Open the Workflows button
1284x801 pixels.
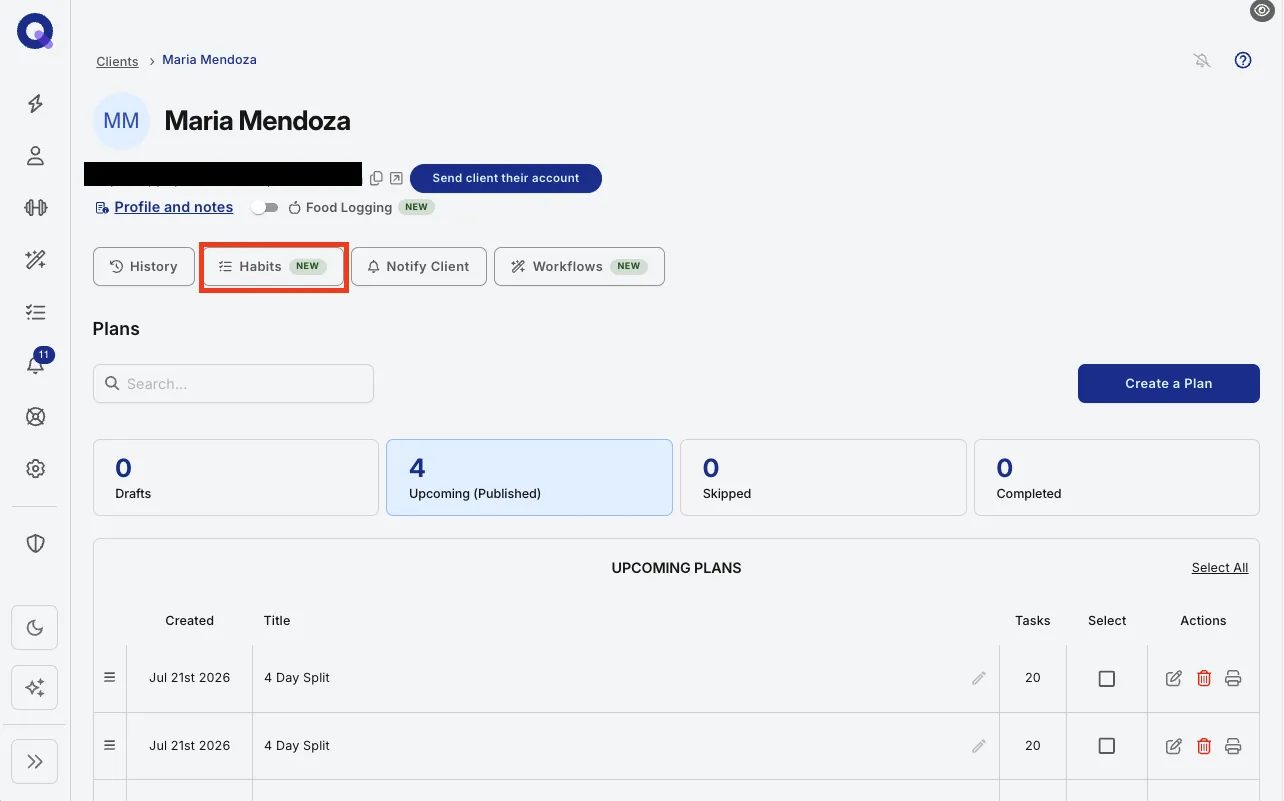(579, 266)
